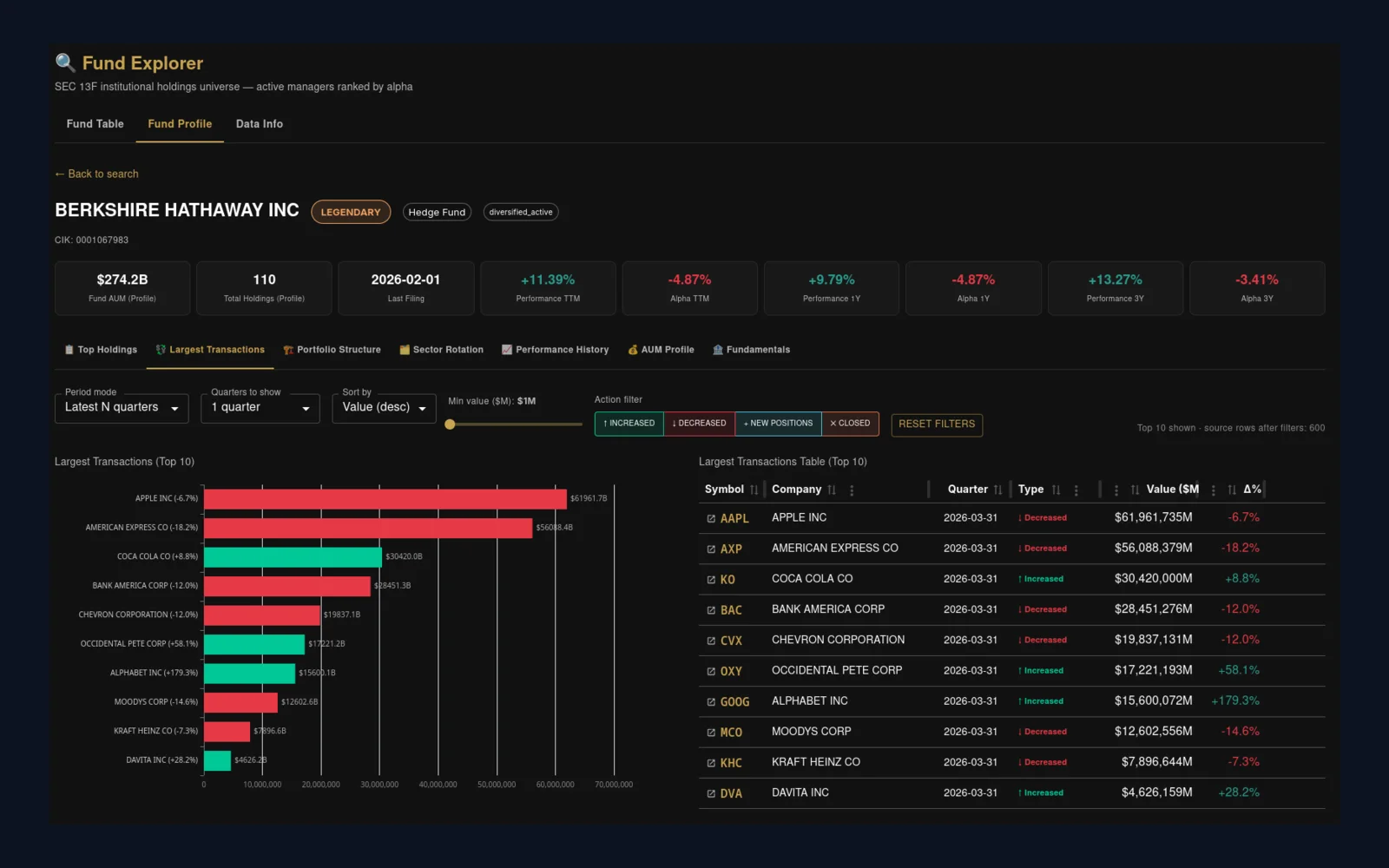Switch to the Fund Table tab
1389x868 pixels.
pos(95,124)
